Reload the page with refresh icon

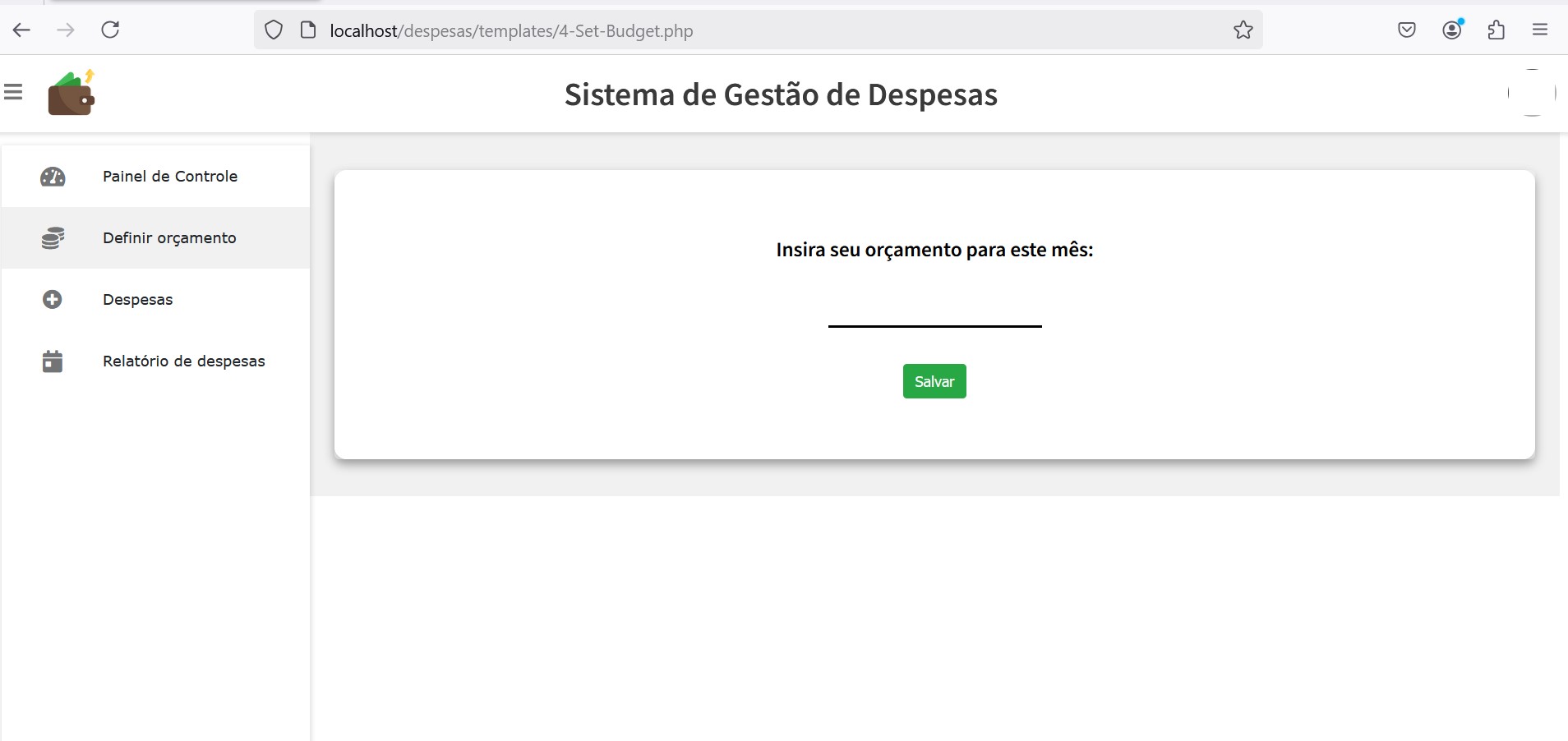click(x=110, y=30)
